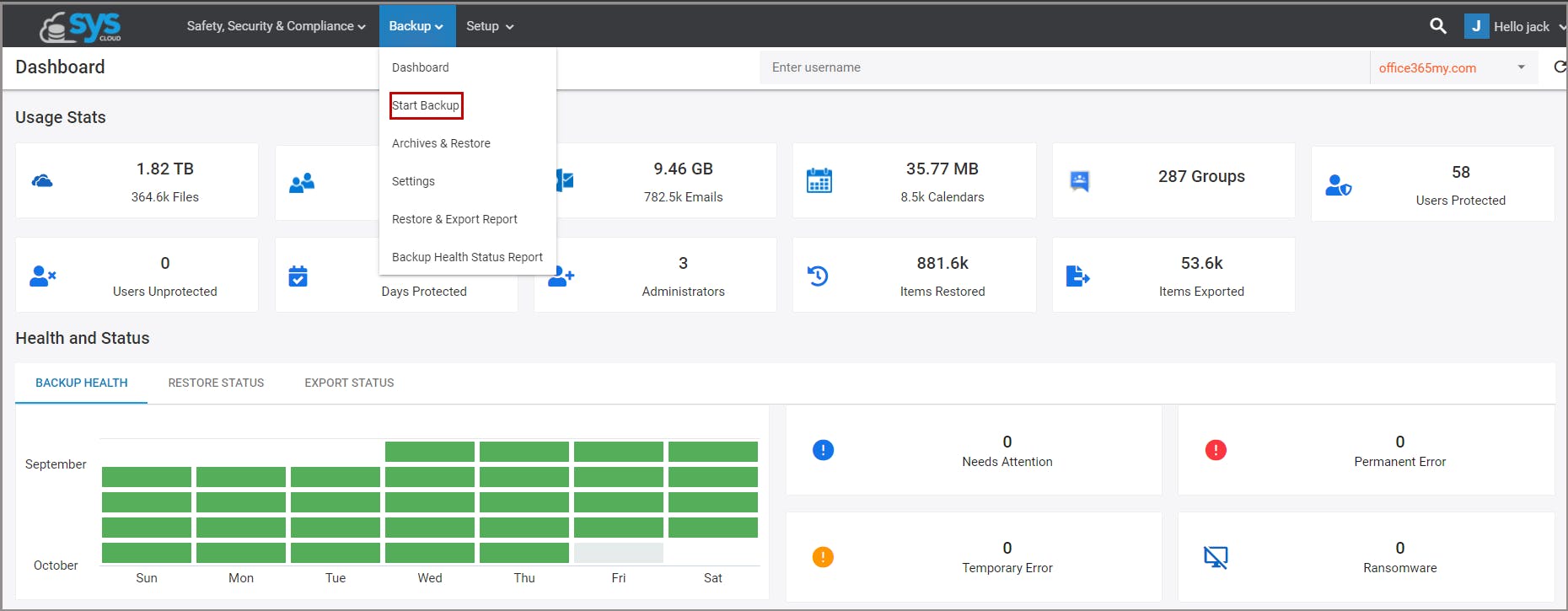
Task: Open the Hello jack user menu
Action: 1529,26
